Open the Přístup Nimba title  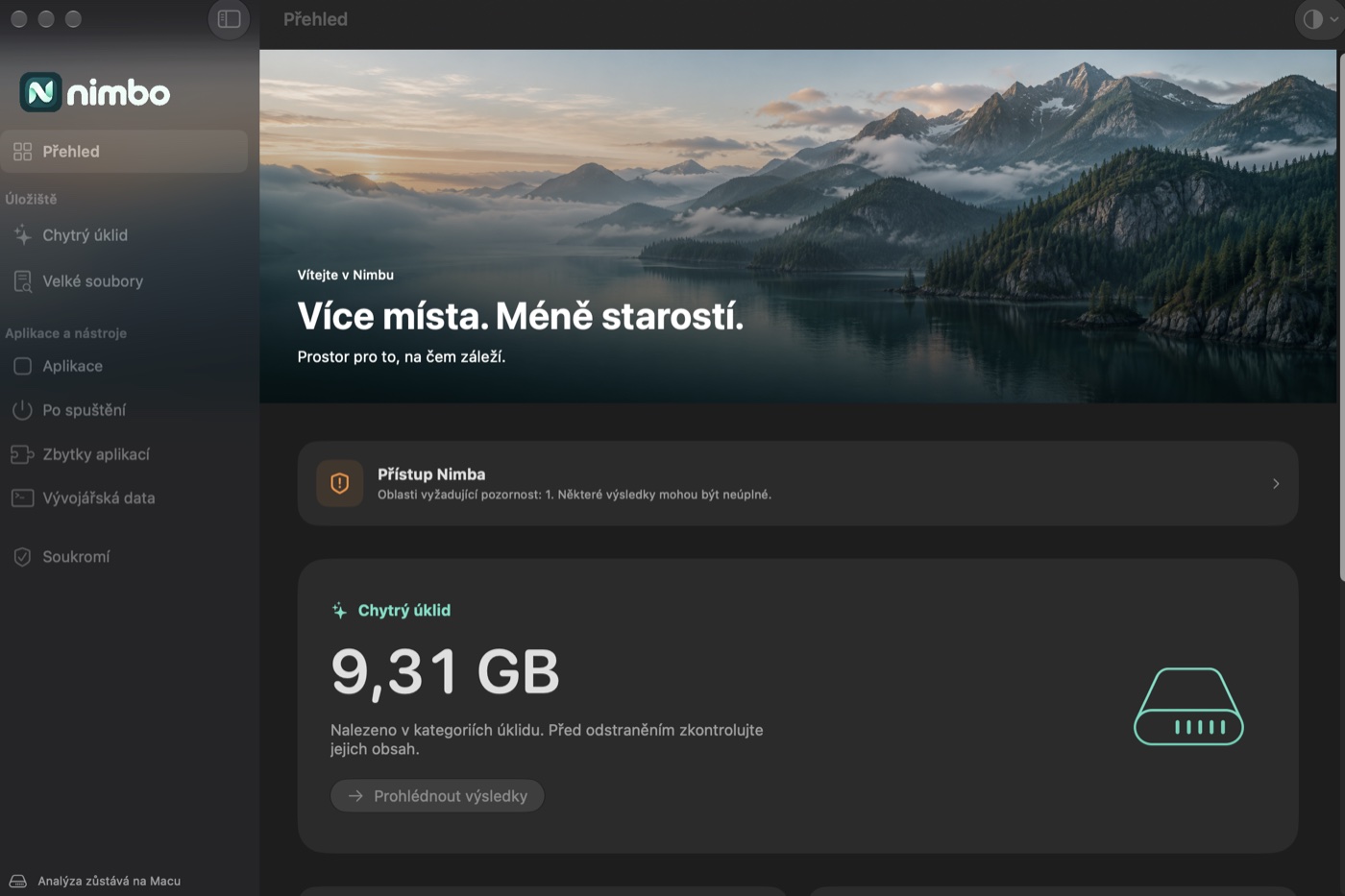pos(431,474)
